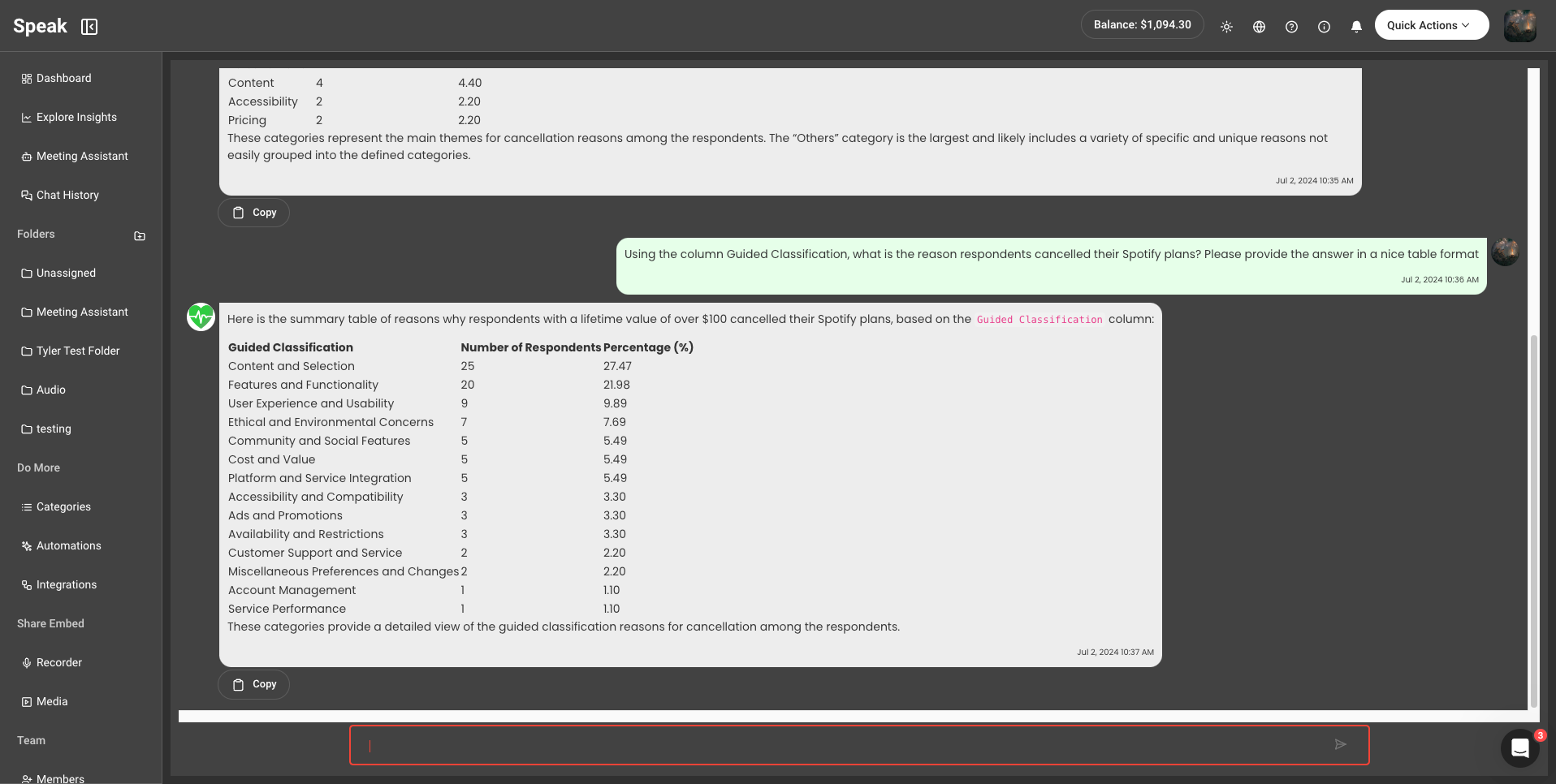The width and height of the screenshot is (1556, 784).
Task: Go to Dashboard
Action: point(63,78)
